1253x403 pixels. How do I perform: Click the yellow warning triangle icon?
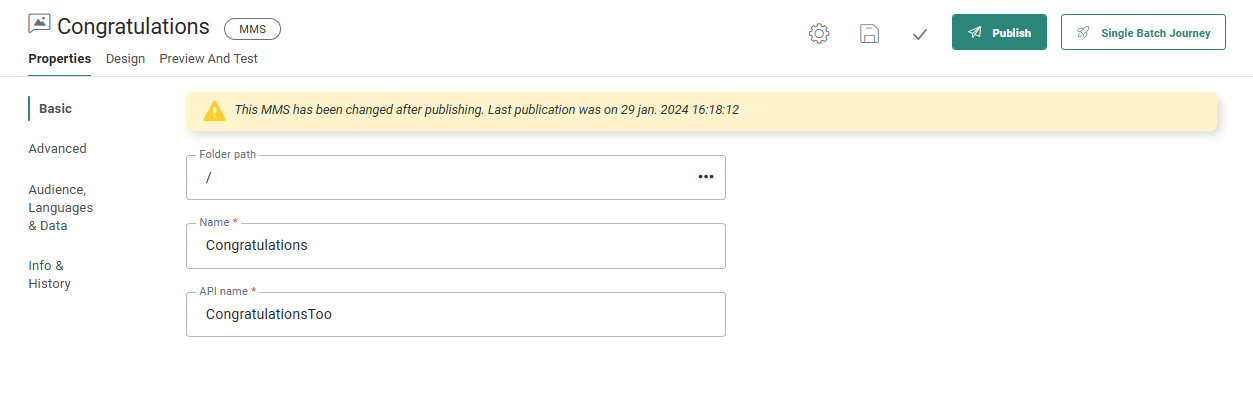coord(215,111)
